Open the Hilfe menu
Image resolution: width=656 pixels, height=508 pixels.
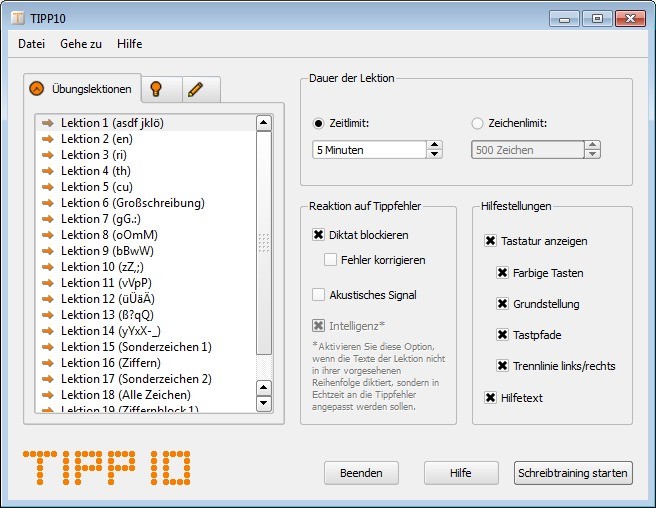129,44
